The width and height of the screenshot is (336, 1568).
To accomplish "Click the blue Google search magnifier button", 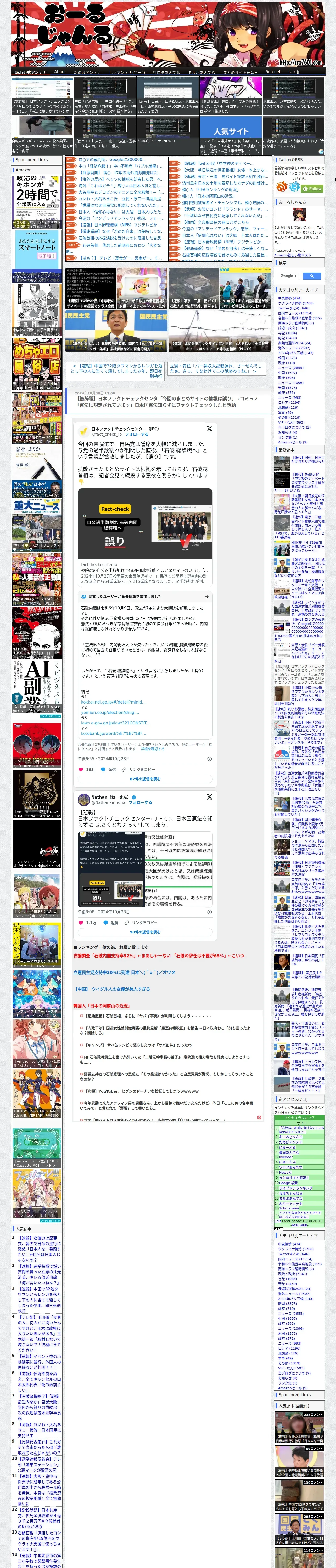I will point(312,276).
